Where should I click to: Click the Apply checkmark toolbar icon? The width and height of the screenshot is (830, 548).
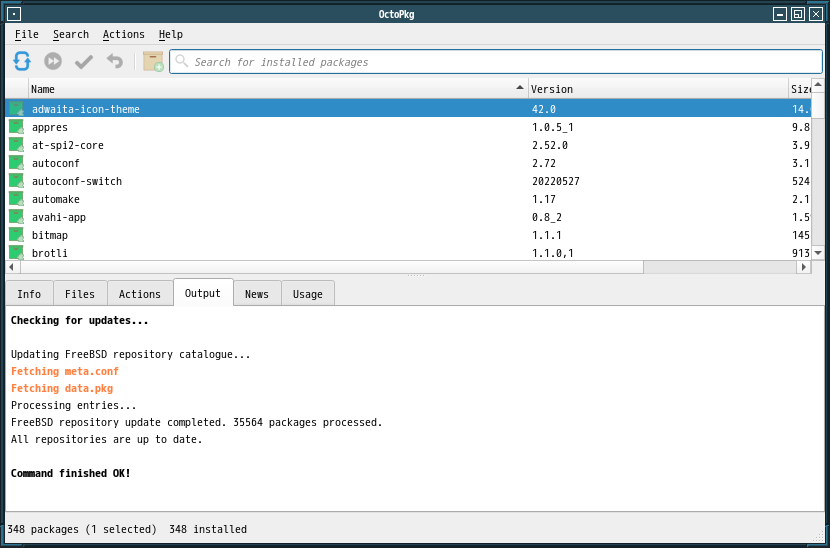tap(84, 62)
